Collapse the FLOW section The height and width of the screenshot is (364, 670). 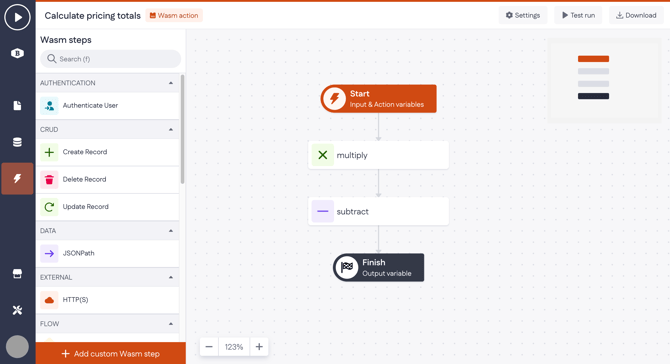pos(171,324)
